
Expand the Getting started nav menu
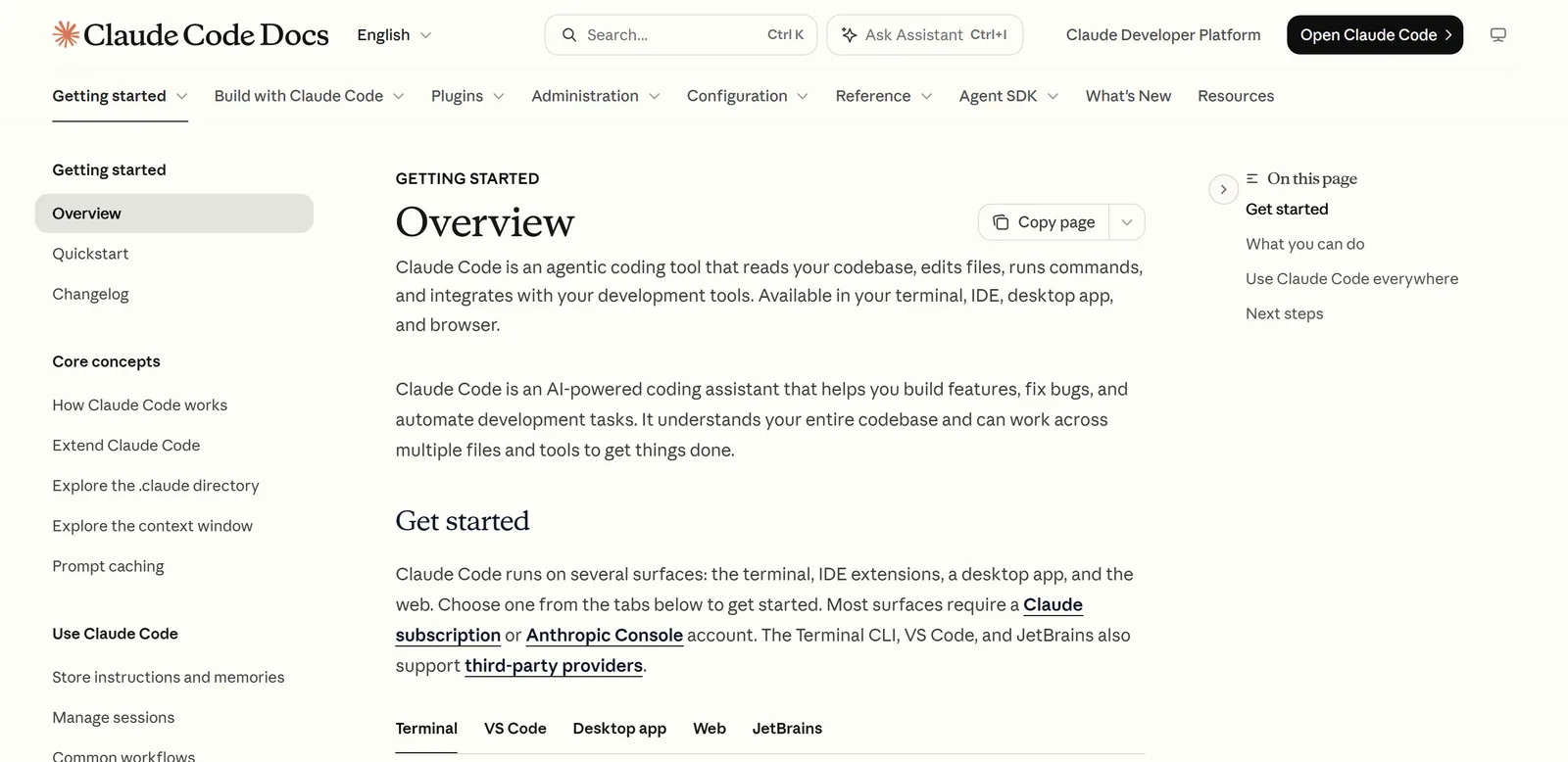tap(120, 96)
